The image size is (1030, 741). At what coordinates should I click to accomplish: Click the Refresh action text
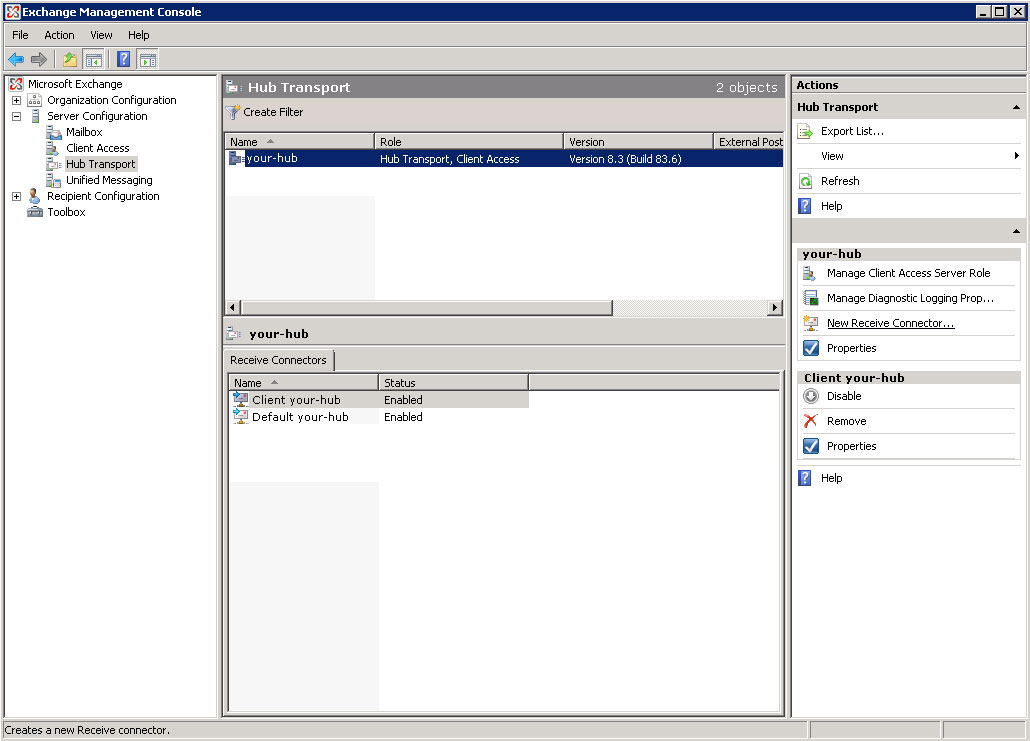840,181
